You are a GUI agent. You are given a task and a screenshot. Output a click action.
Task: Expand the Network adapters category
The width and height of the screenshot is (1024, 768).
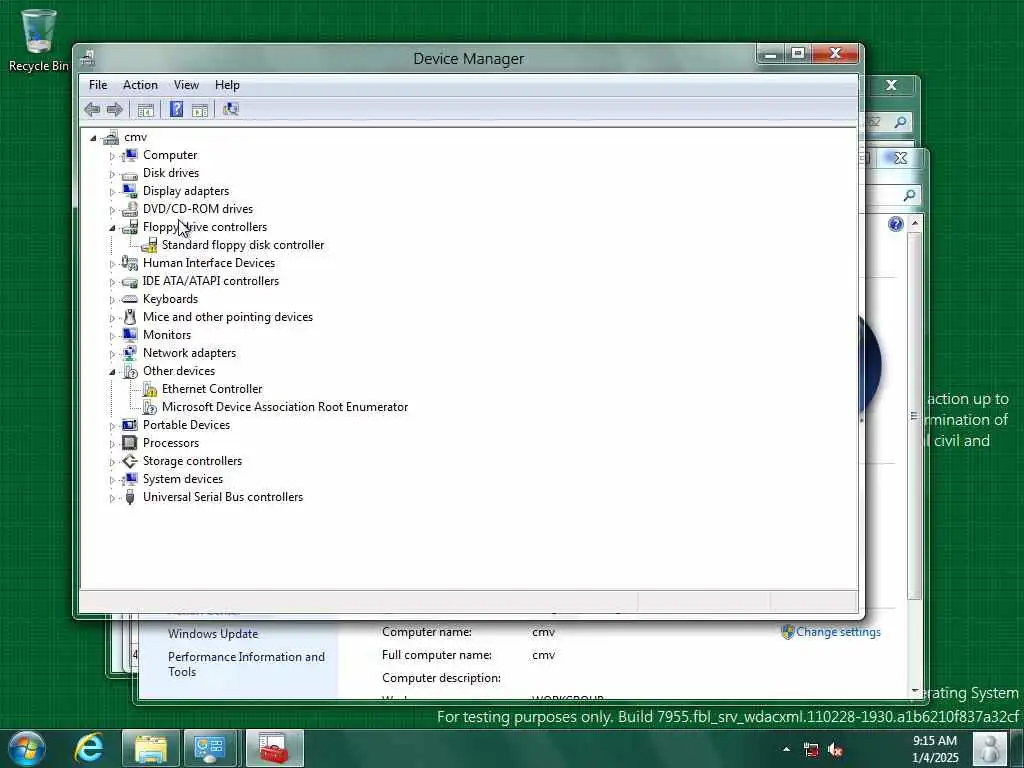point(112,354)
